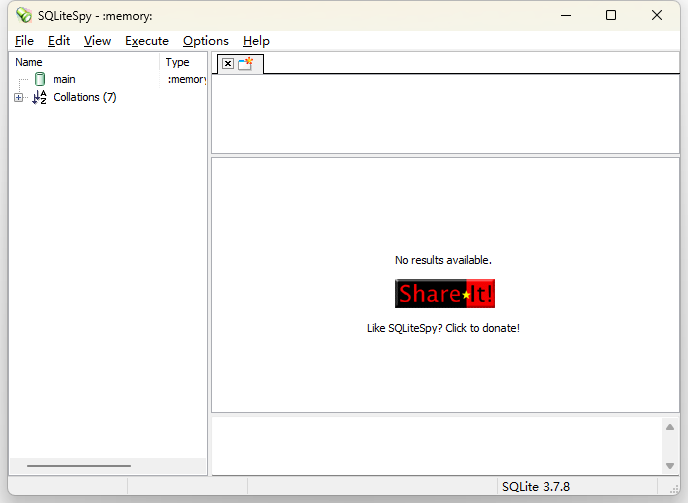Viewport: 688px width, 503px height.
Task: Open the Execute menu
Action: click(x=147, y=41)
